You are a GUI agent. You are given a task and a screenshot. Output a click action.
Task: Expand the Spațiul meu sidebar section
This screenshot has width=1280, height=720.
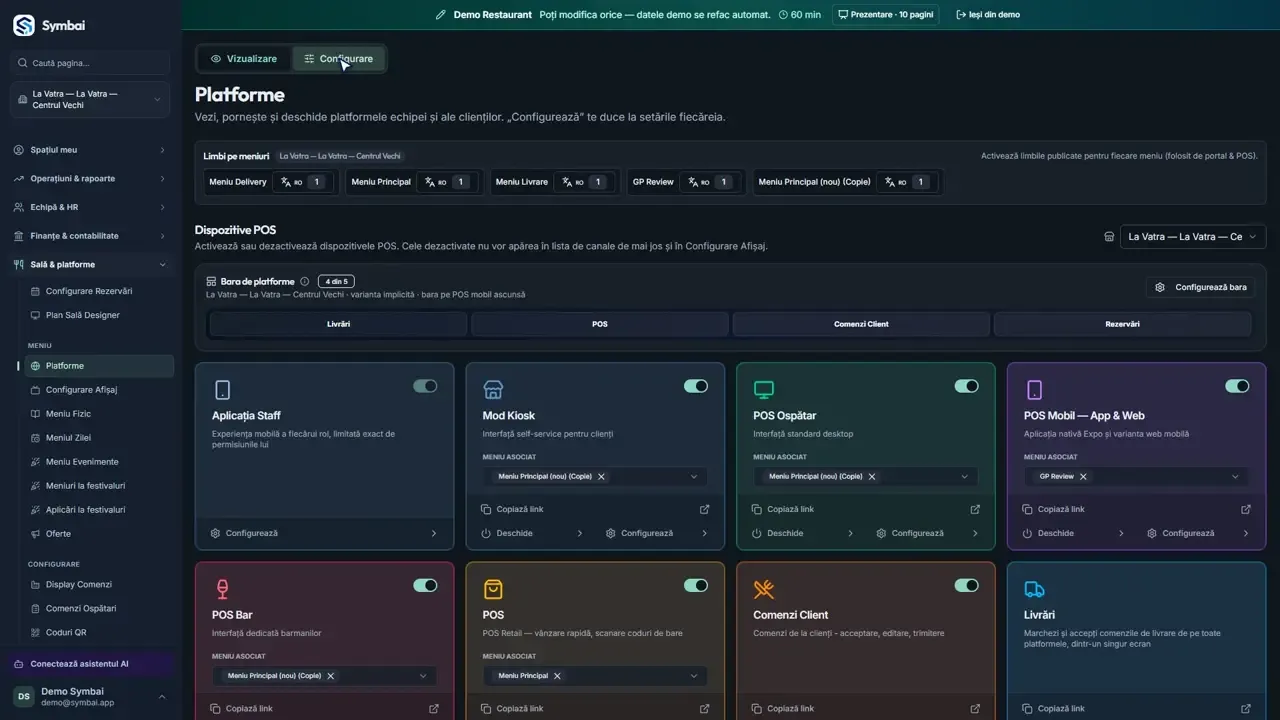coord(90,150)
